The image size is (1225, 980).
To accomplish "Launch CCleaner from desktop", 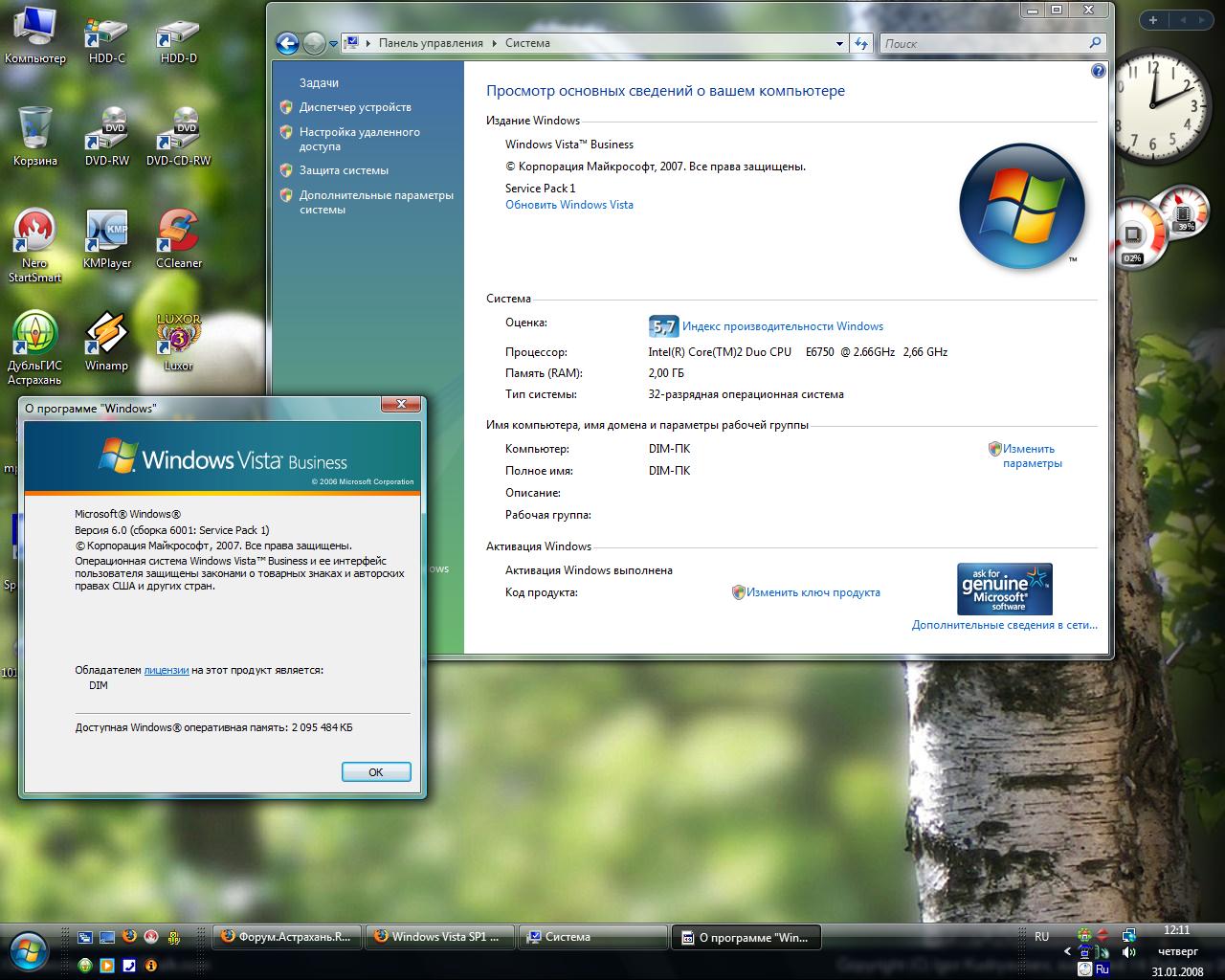I will point(179,239).
